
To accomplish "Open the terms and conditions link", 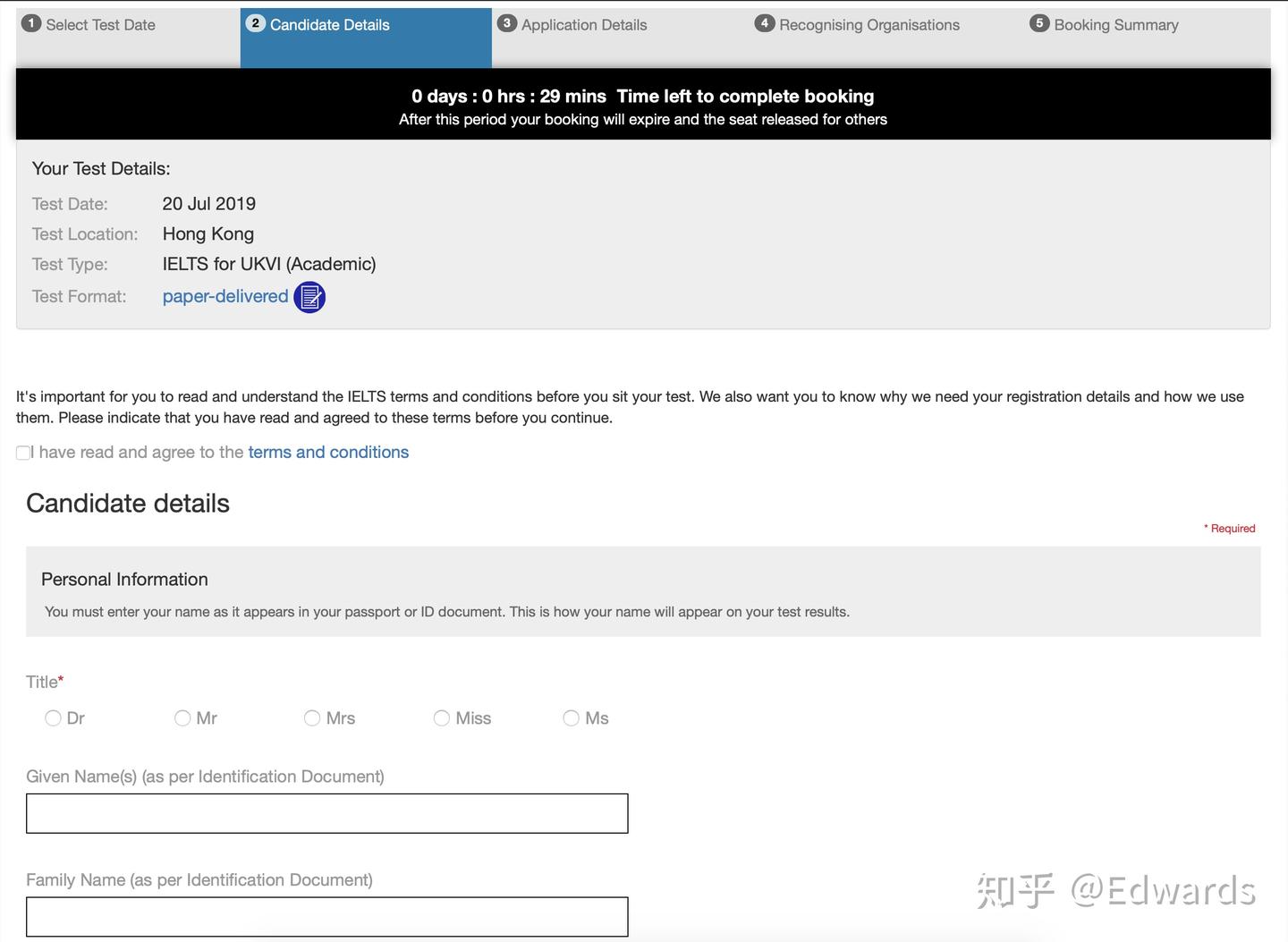I will point(327,452).
